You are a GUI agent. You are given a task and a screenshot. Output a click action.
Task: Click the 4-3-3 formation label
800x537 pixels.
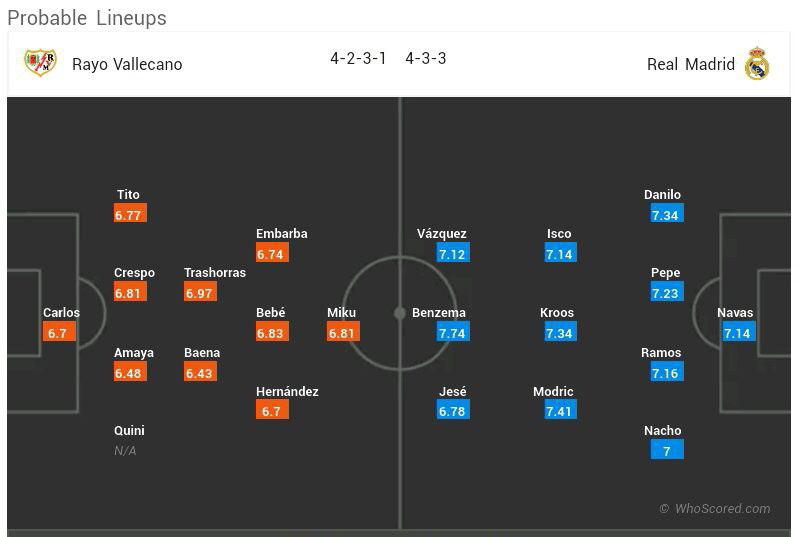[x=426, y=58]
